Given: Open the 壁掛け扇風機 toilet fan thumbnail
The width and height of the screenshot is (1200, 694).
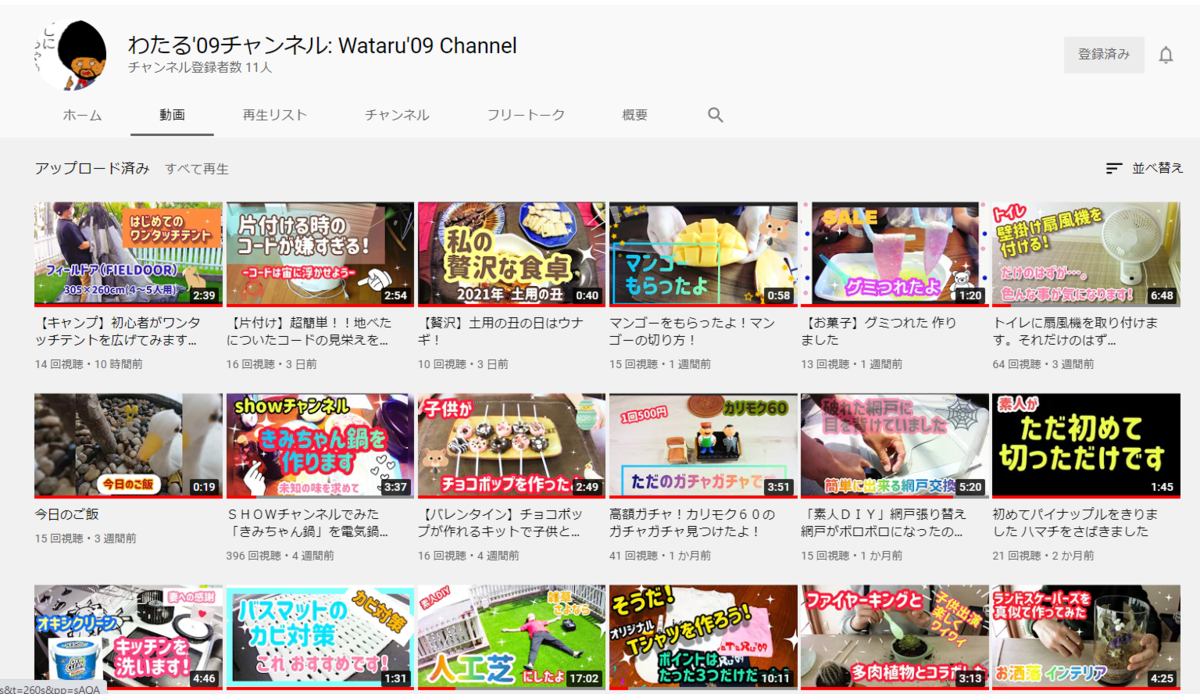Looking at the screenshot, I should [x=1086, y=254].
